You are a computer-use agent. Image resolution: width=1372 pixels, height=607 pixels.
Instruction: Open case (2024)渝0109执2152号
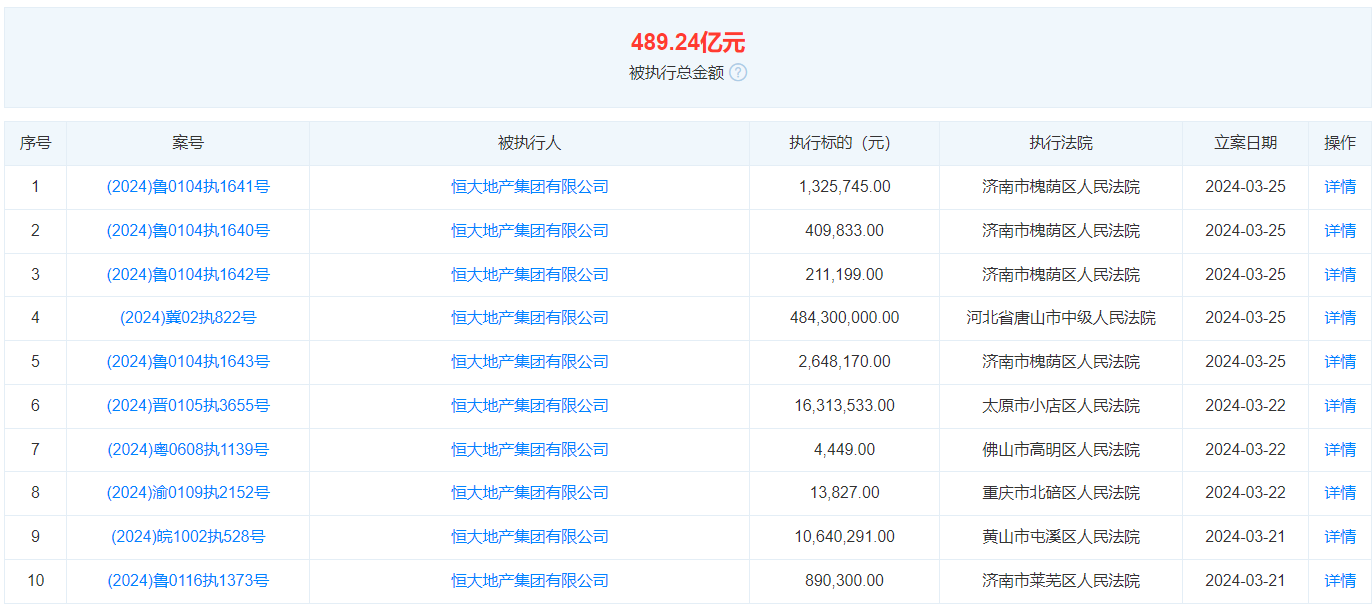[188, 492]
